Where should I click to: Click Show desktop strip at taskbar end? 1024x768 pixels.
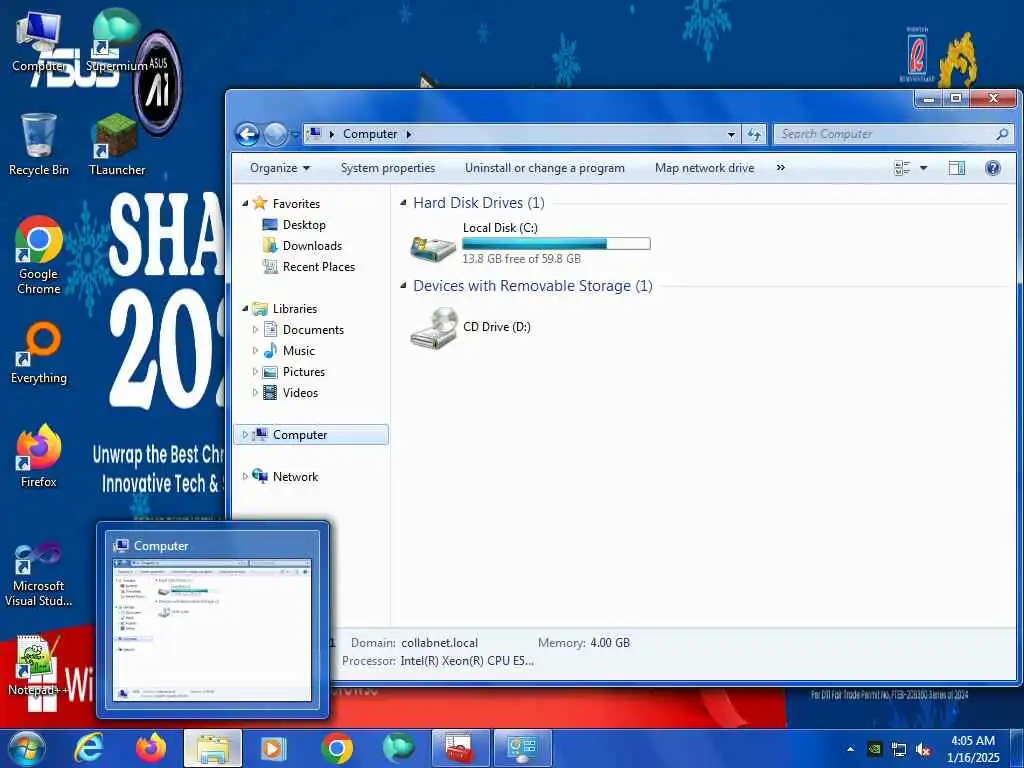pos(1017,748)
